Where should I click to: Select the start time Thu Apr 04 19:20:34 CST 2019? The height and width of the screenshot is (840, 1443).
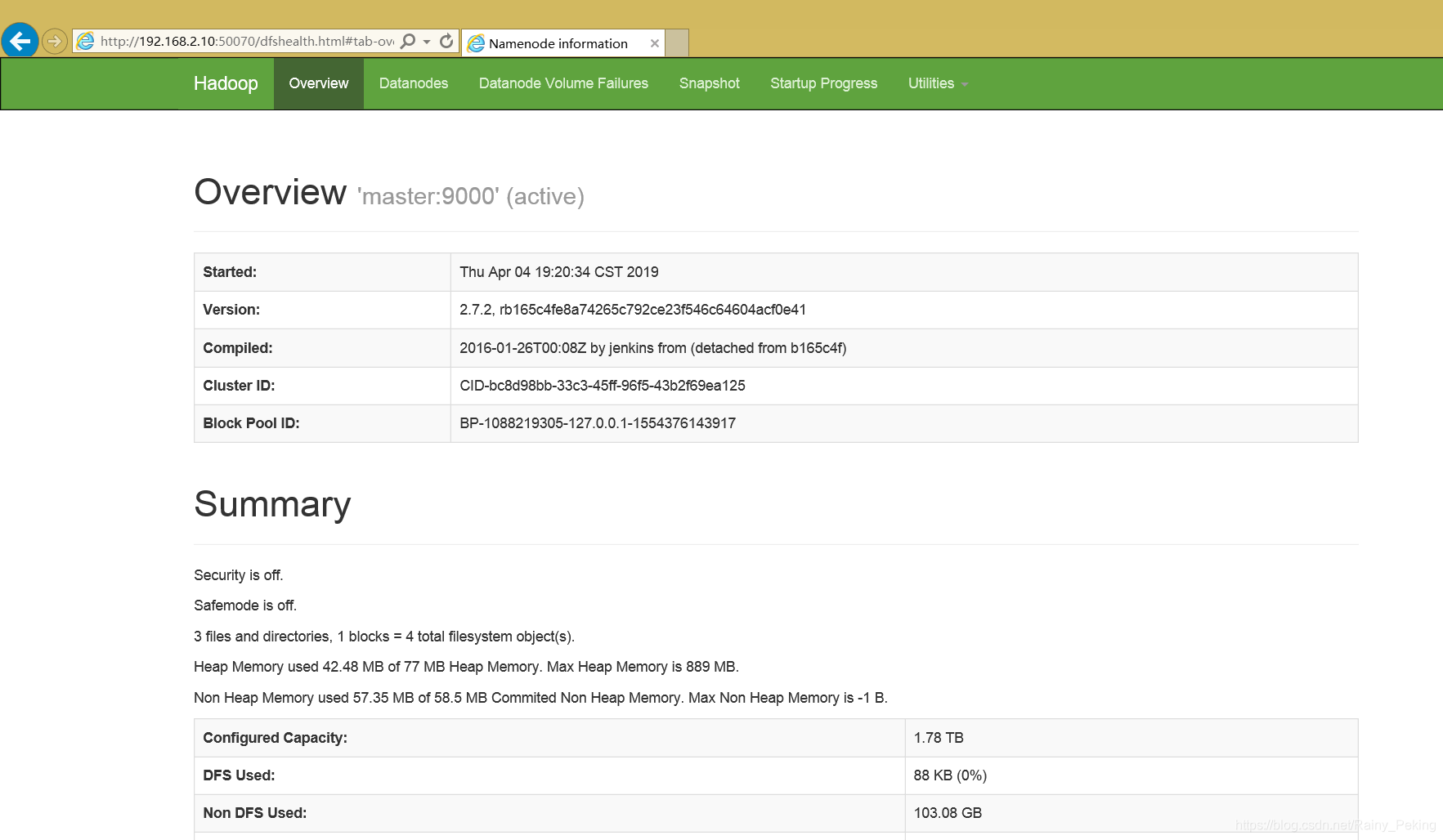(x=559, y=272)
